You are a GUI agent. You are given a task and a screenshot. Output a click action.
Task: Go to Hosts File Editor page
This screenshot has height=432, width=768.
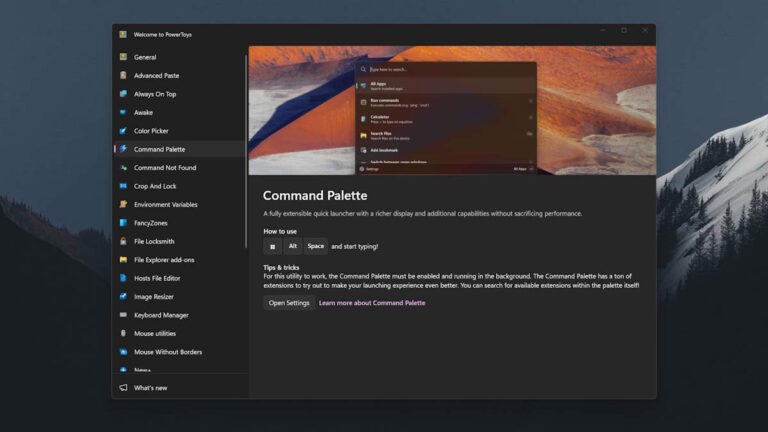tap(179, 278)
